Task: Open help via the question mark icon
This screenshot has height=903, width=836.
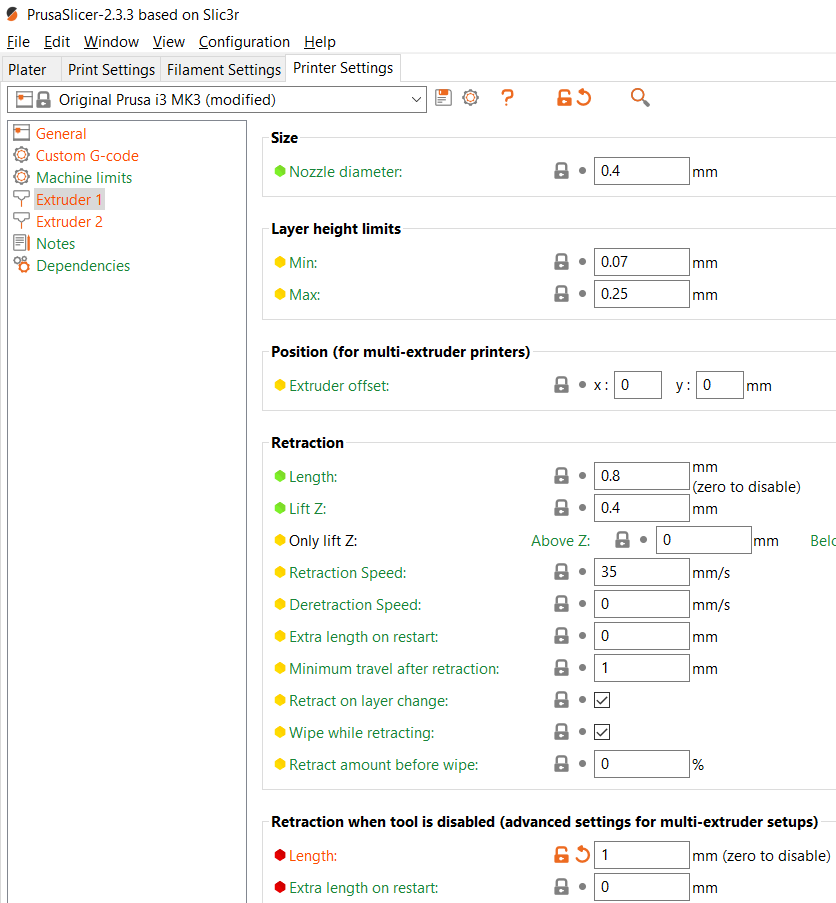Action: (x=507, y=98)
